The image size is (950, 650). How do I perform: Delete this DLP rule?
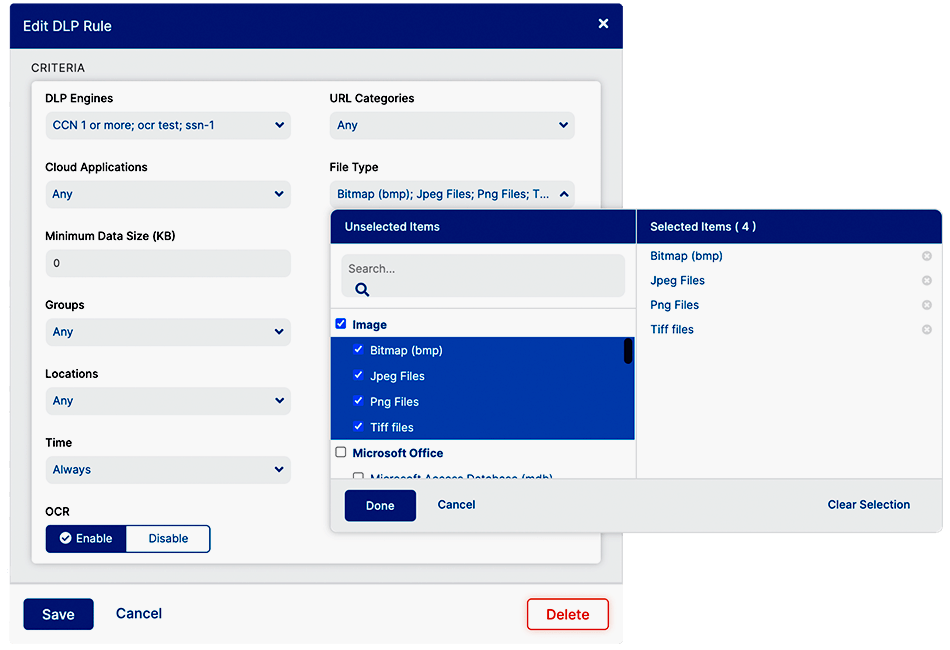(x=567, y=614)
